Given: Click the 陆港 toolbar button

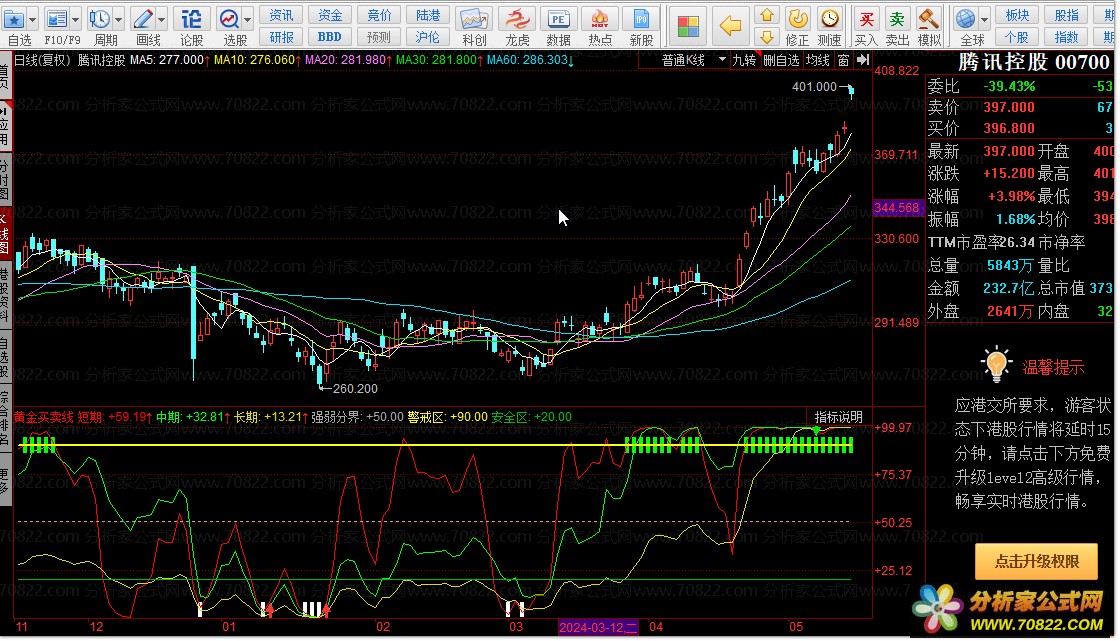Looking at the screenshot, I should pos(427,15).
